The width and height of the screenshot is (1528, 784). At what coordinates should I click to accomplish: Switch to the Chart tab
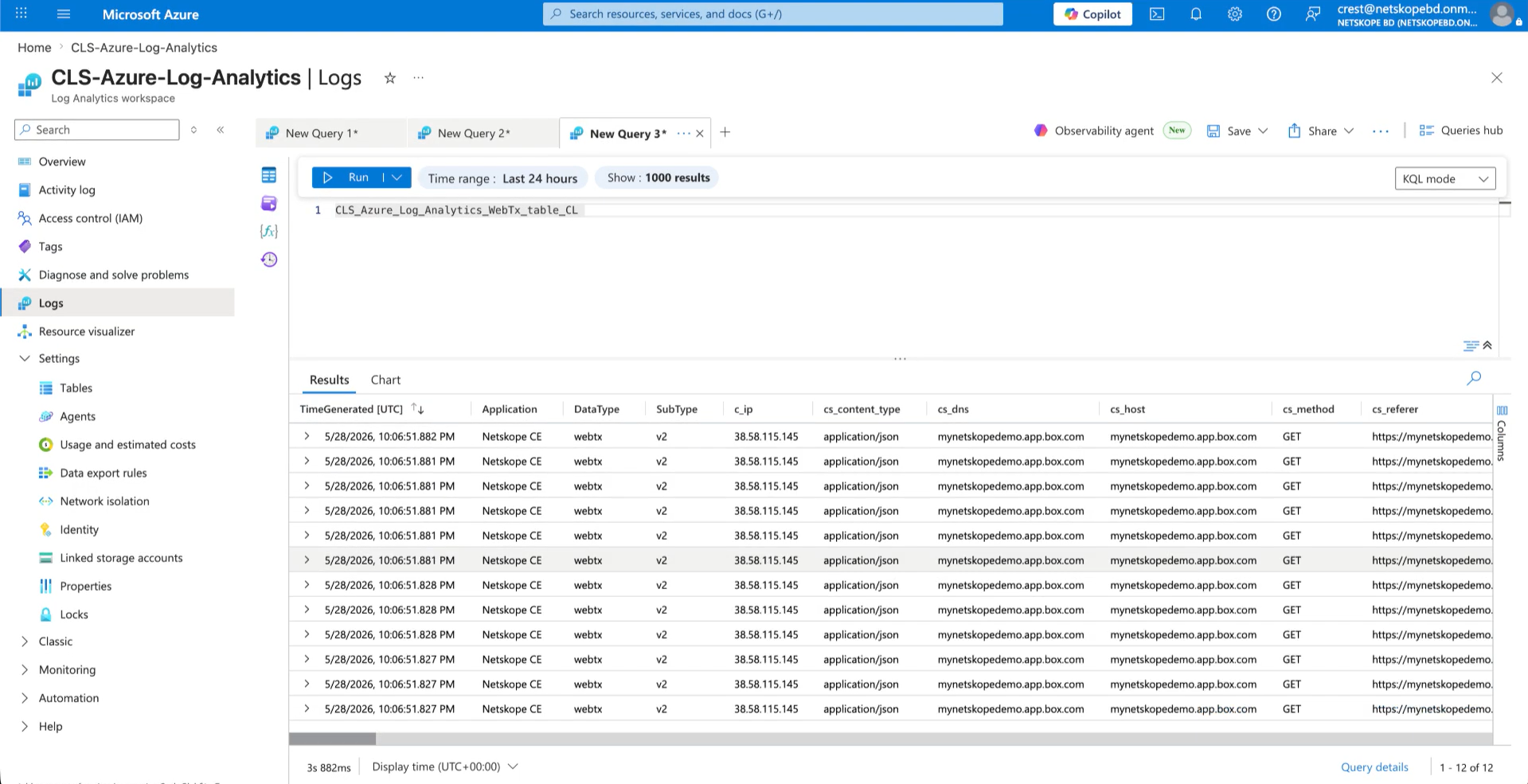pyautogui.click(x=385, y=380)
